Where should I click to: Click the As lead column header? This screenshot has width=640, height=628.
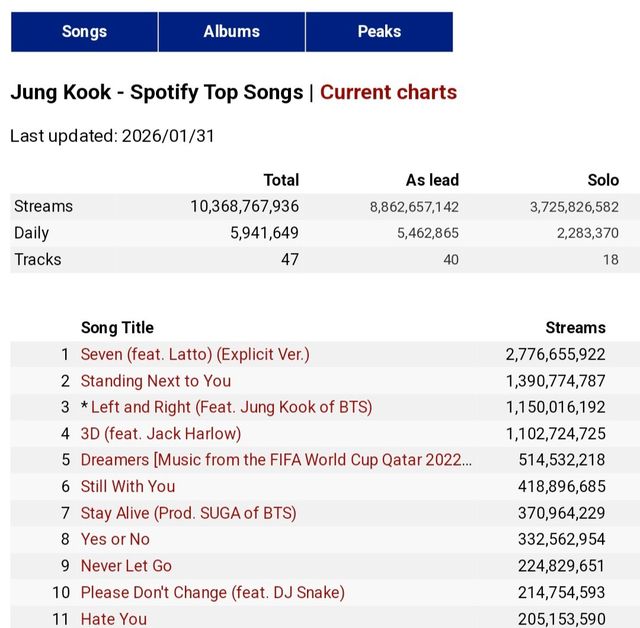tap(432, 181)
